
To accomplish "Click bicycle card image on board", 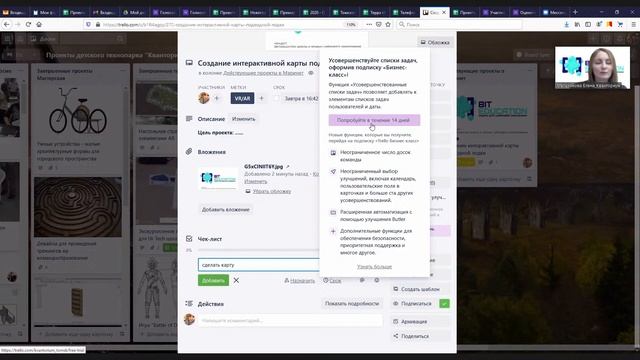I will point(78,111).
